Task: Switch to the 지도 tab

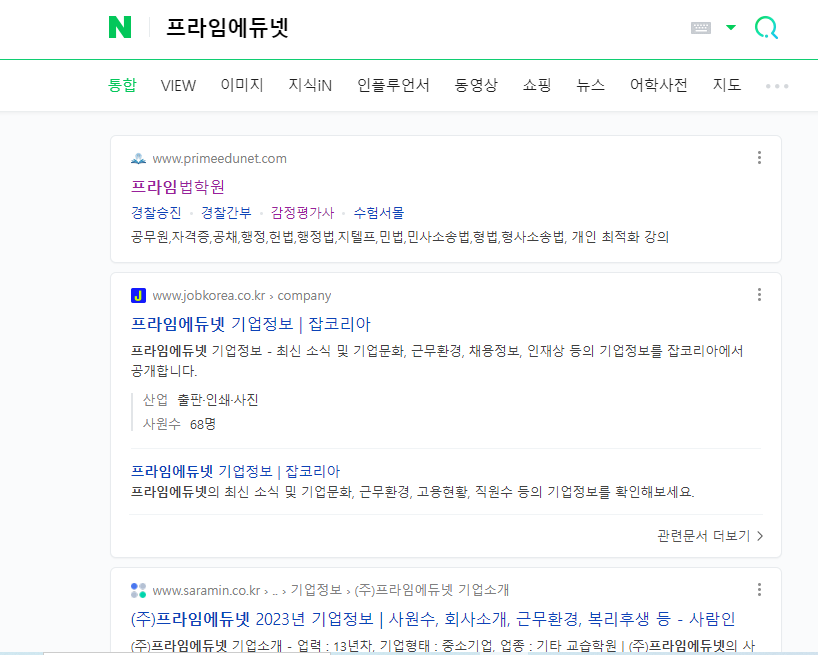Action: point(727,85)
